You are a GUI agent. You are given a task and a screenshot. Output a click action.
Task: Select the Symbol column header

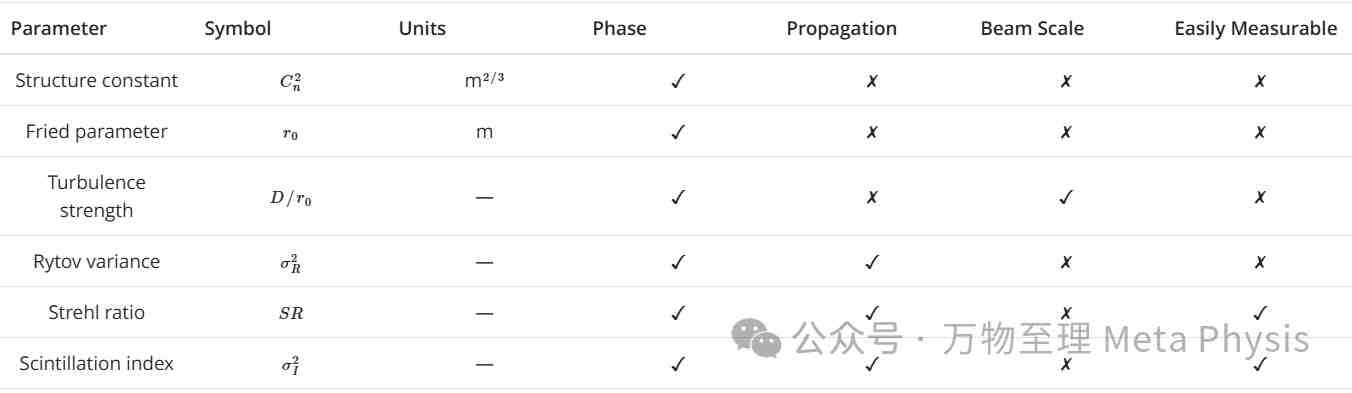tap(238, 28)
